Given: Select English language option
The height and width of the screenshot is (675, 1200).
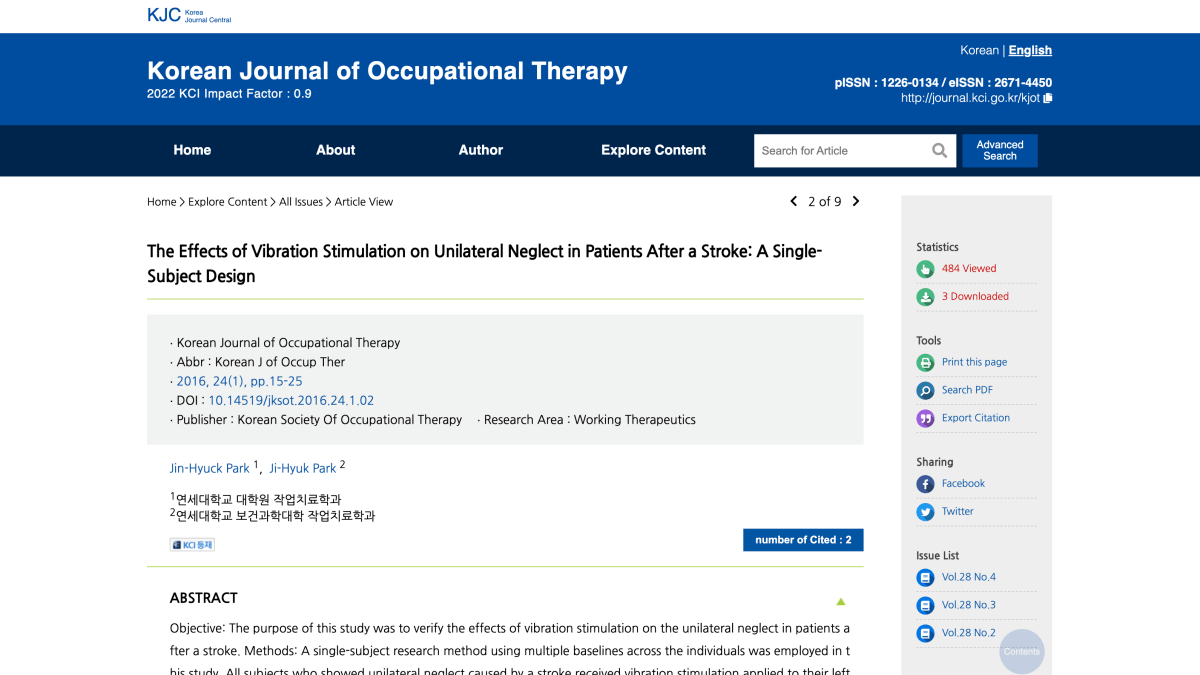Looking at the screenshot, I should [1030, 51].
